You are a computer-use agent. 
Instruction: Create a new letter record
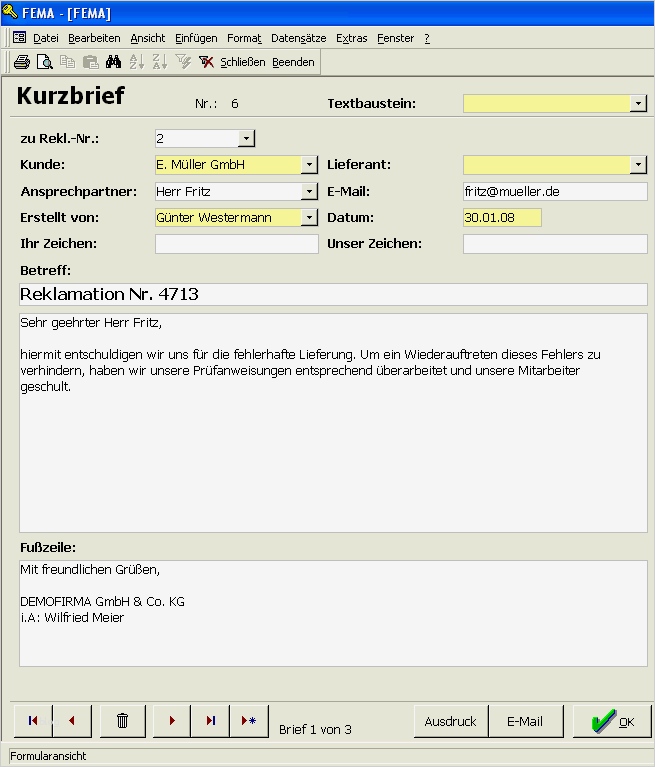[249, 721]
